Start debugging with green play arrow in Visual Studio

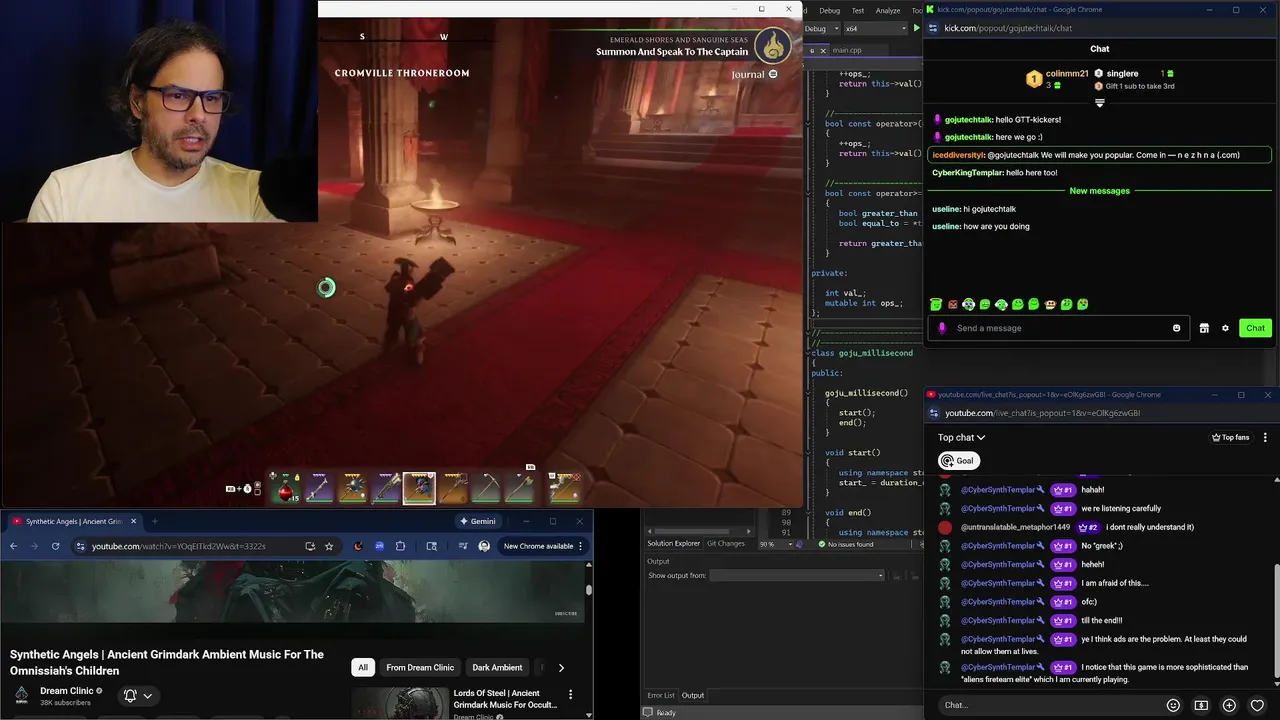[x=916, y=28]
